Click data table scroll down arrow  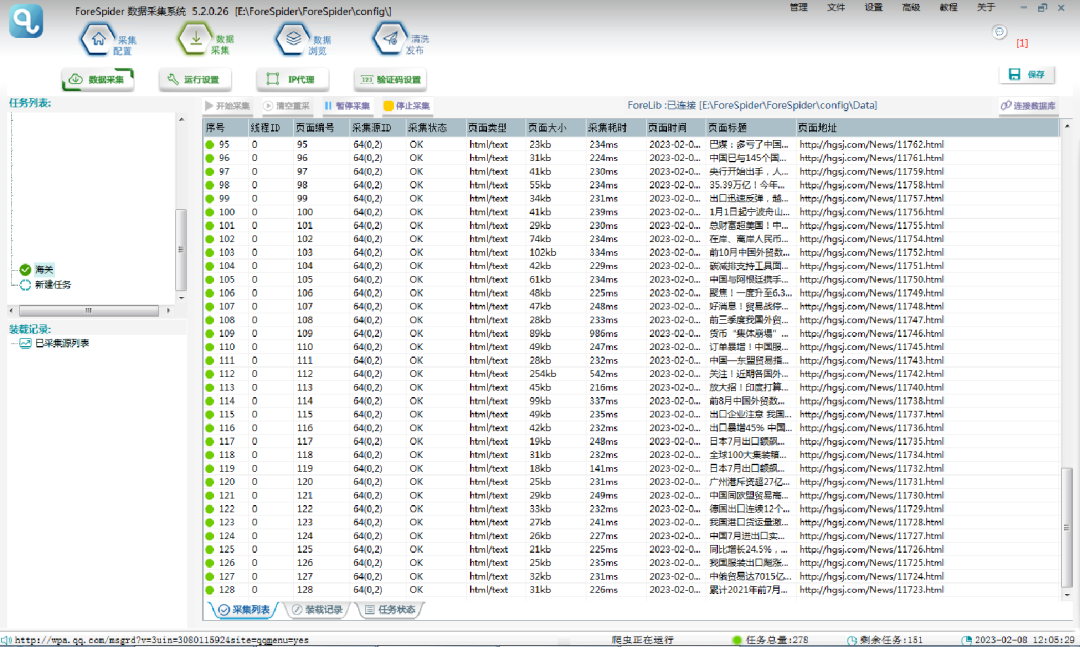point(1067,594)
